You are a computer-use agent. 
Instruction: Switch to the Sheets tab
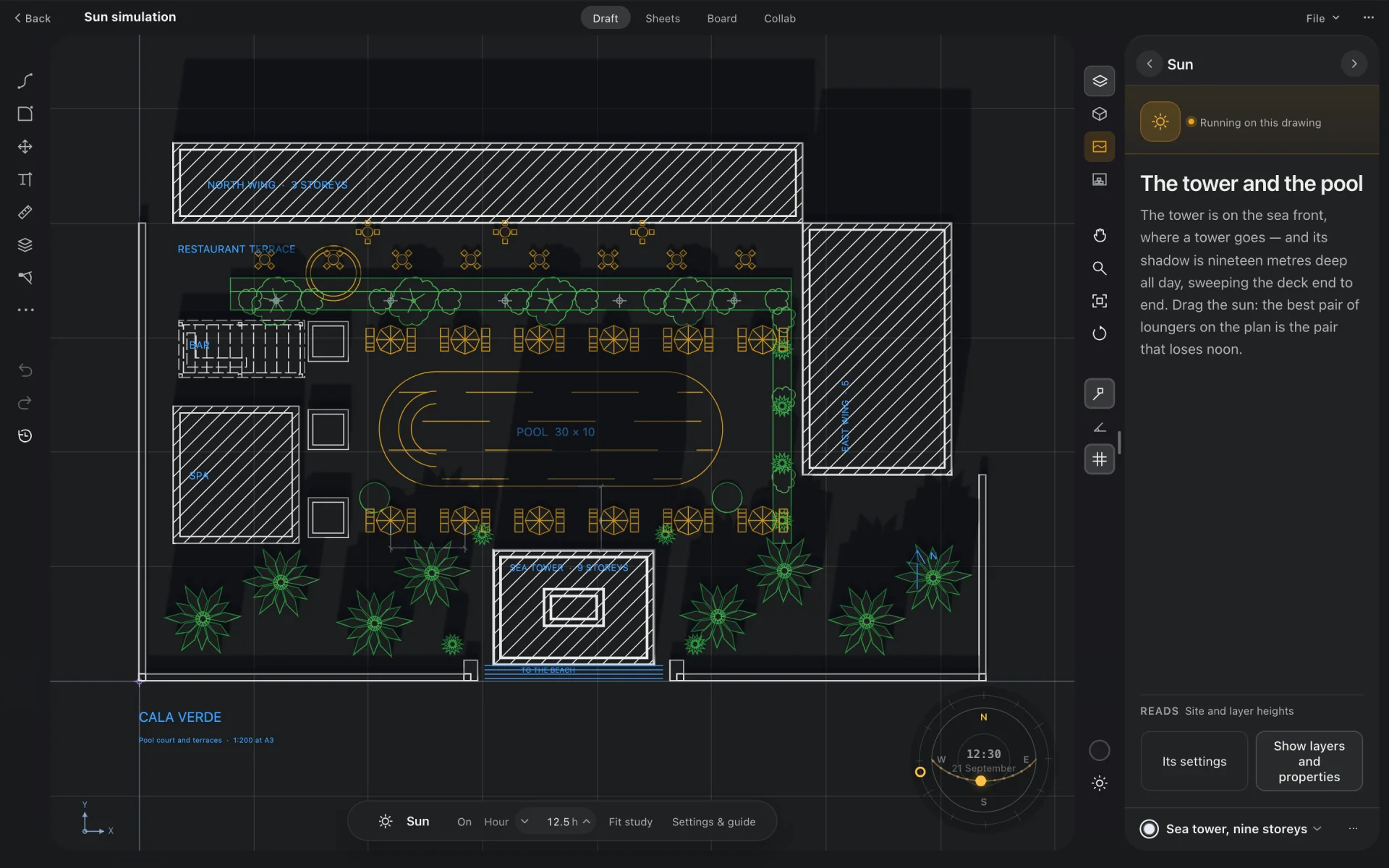click(663, 18)
